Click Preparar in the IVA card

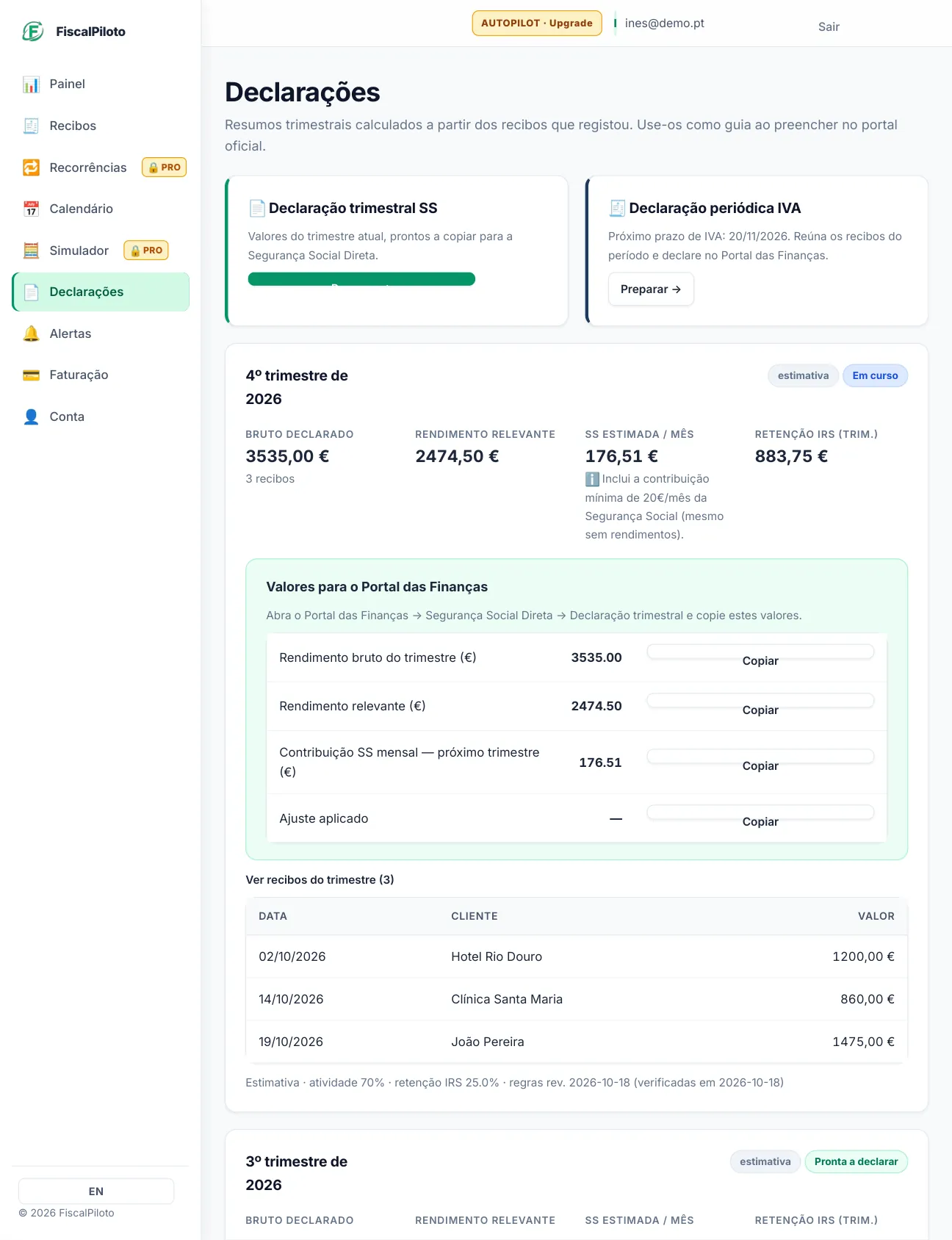651,289
